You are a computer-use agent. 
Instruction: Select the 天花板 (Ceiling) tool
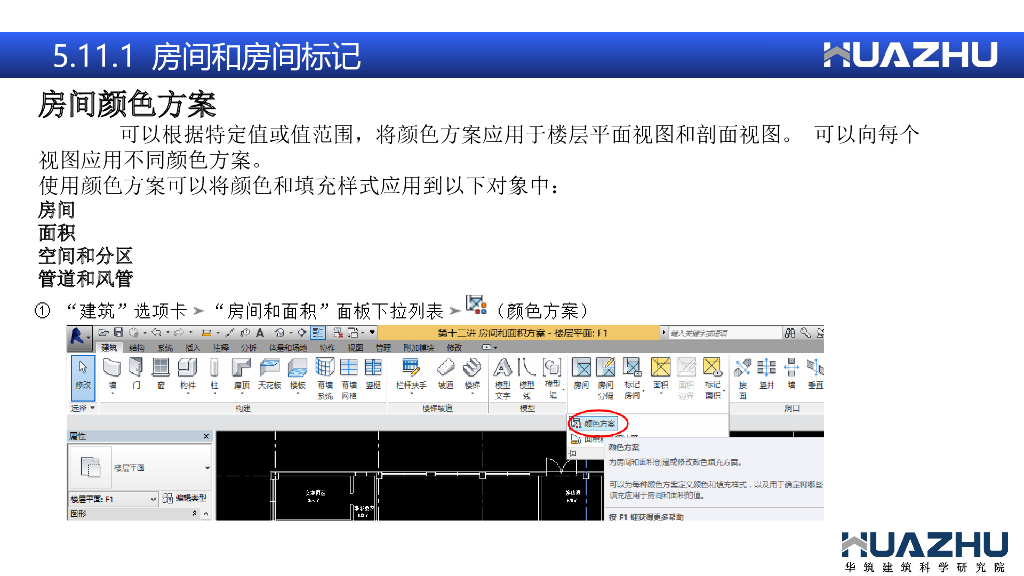[x=269, y=375]
